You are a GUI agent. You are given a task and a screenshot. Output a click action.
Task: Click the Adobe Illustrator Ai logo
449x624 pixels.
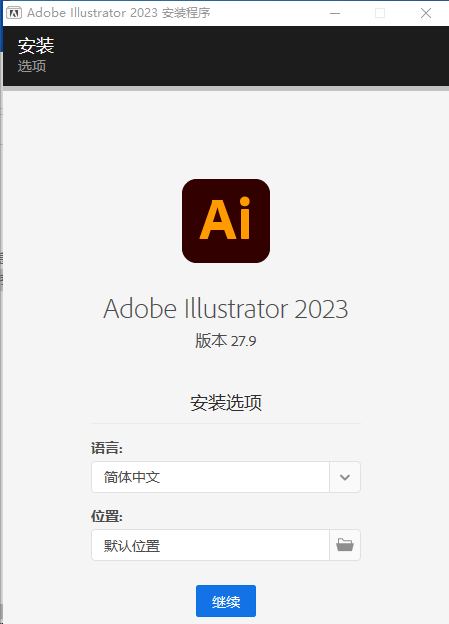pyautogui.click(x=226, y=221)
